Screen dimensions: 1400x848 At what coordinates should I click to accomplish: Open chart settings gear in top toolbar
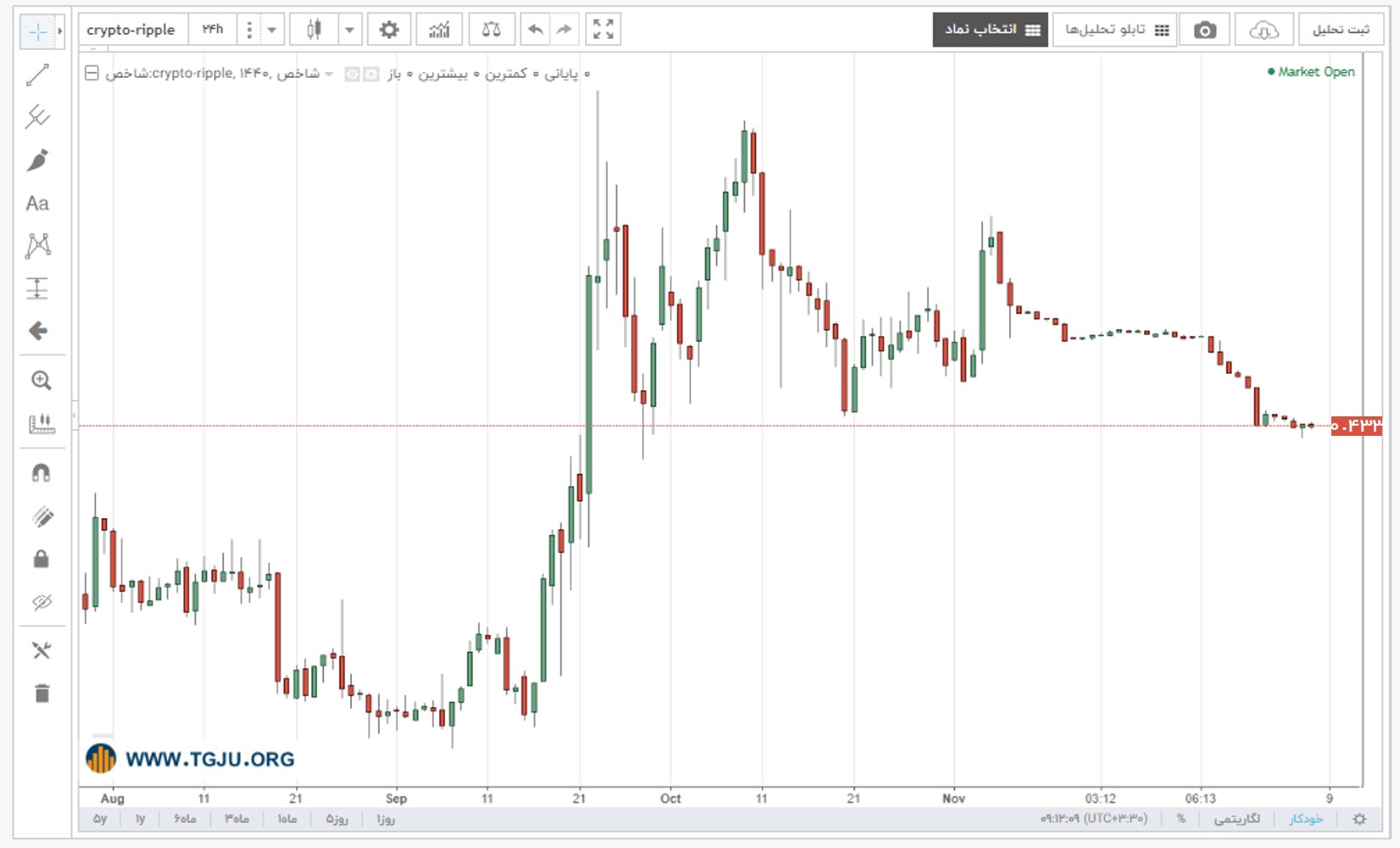pos(388,30)
